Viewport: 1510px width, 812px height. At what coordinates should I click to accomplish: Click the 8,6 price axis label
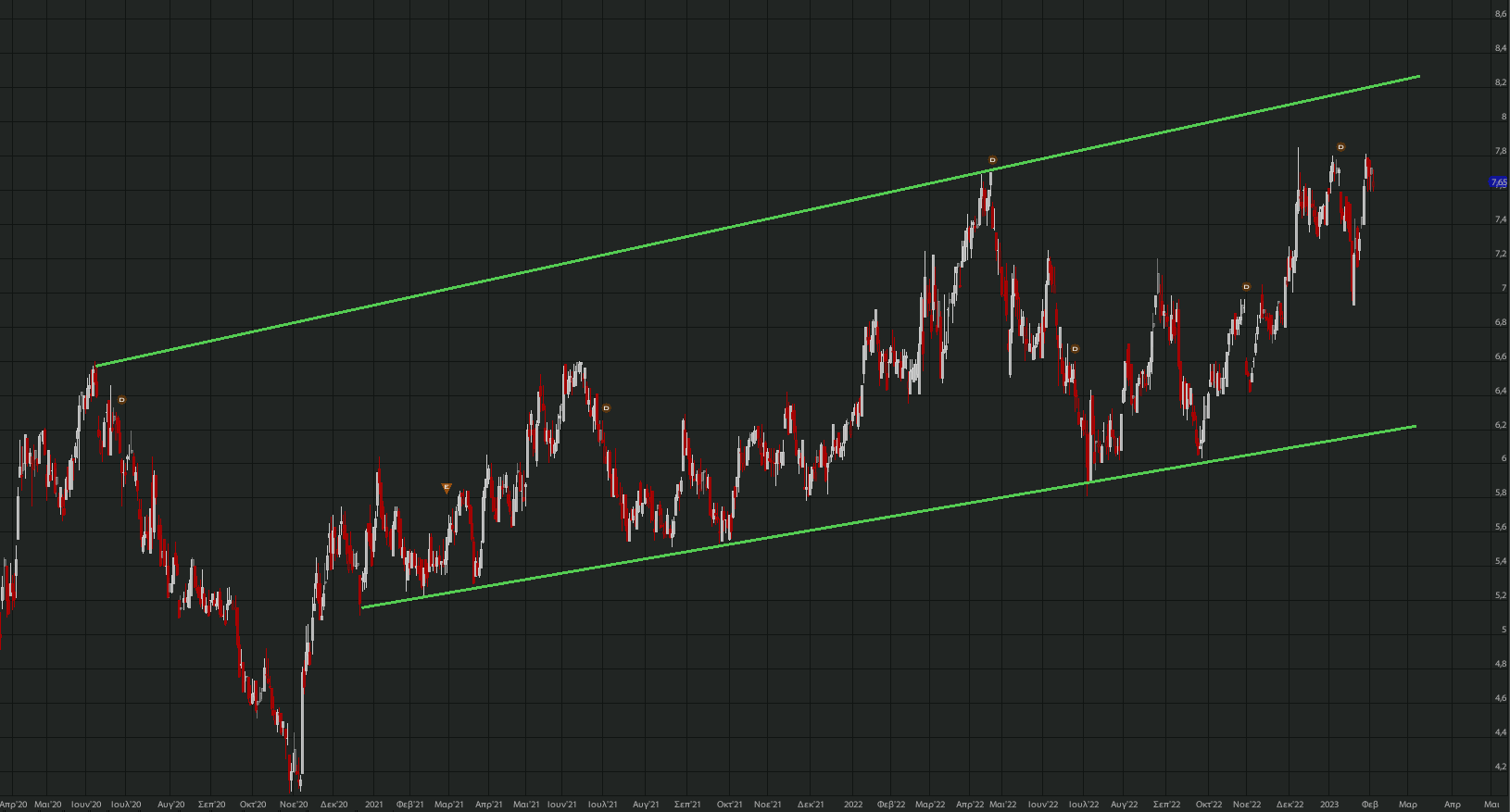tap(1500, 14)
